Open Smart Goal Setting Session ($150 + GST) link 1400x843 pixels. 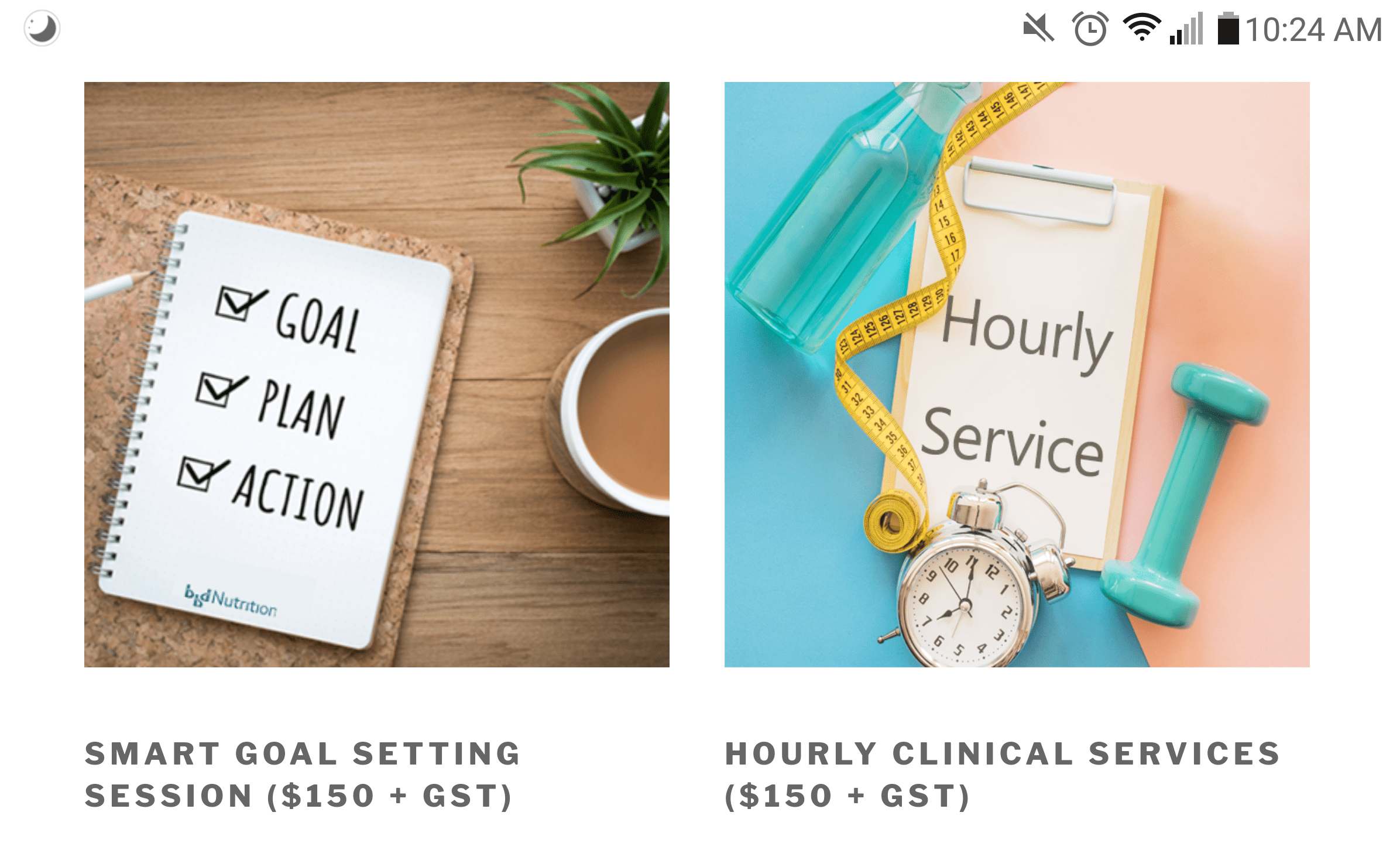pyautogui.click(x=303, y=775)
